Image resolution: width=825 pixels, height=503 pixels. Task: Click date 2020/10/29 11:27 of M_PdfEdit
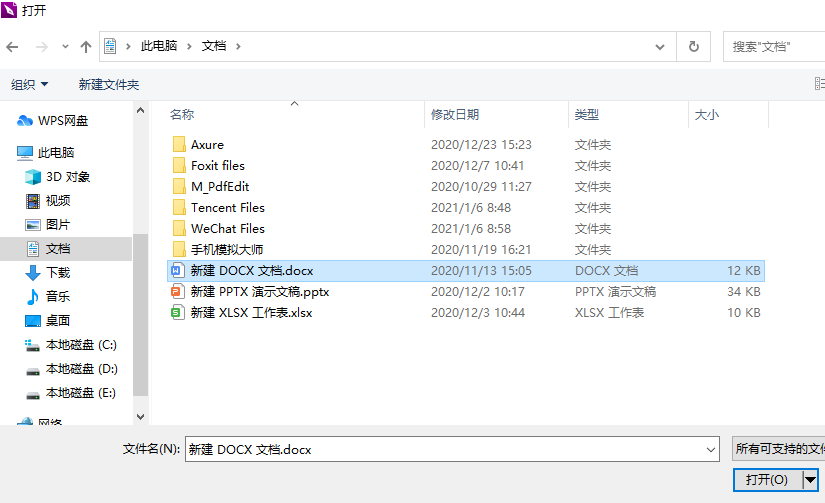coord(481,186)
